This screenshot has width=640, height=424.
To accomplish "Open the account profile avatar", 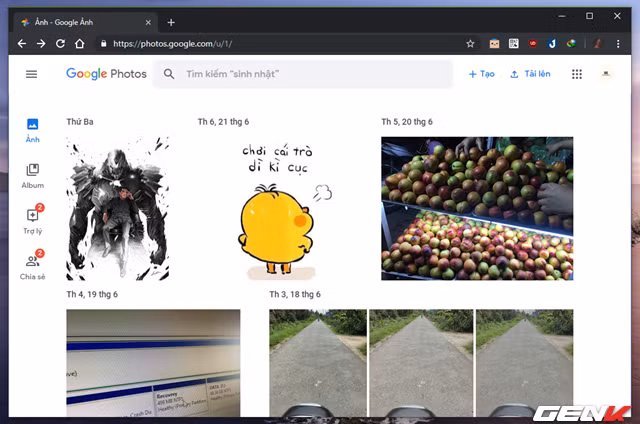I will 606,74.
